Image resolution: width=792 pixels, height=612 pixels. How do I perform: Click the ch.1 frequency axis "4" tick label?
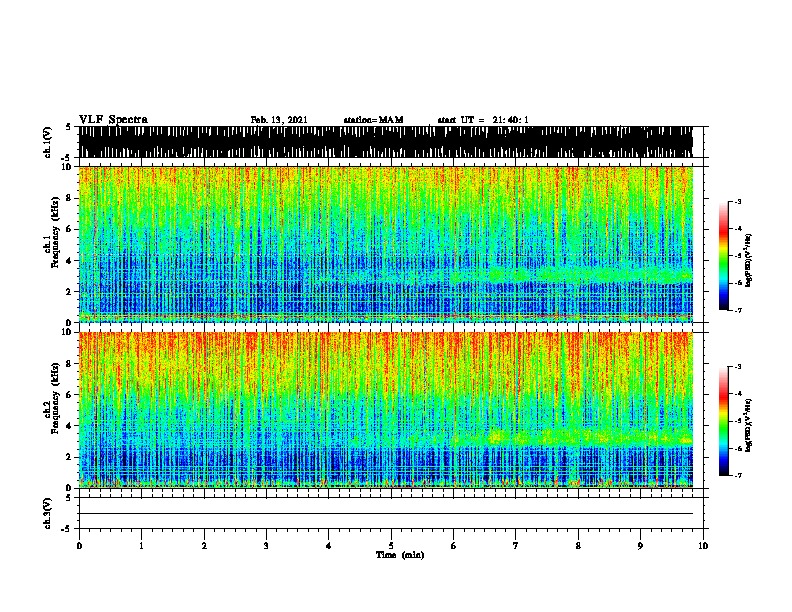[x=70, y=261]
